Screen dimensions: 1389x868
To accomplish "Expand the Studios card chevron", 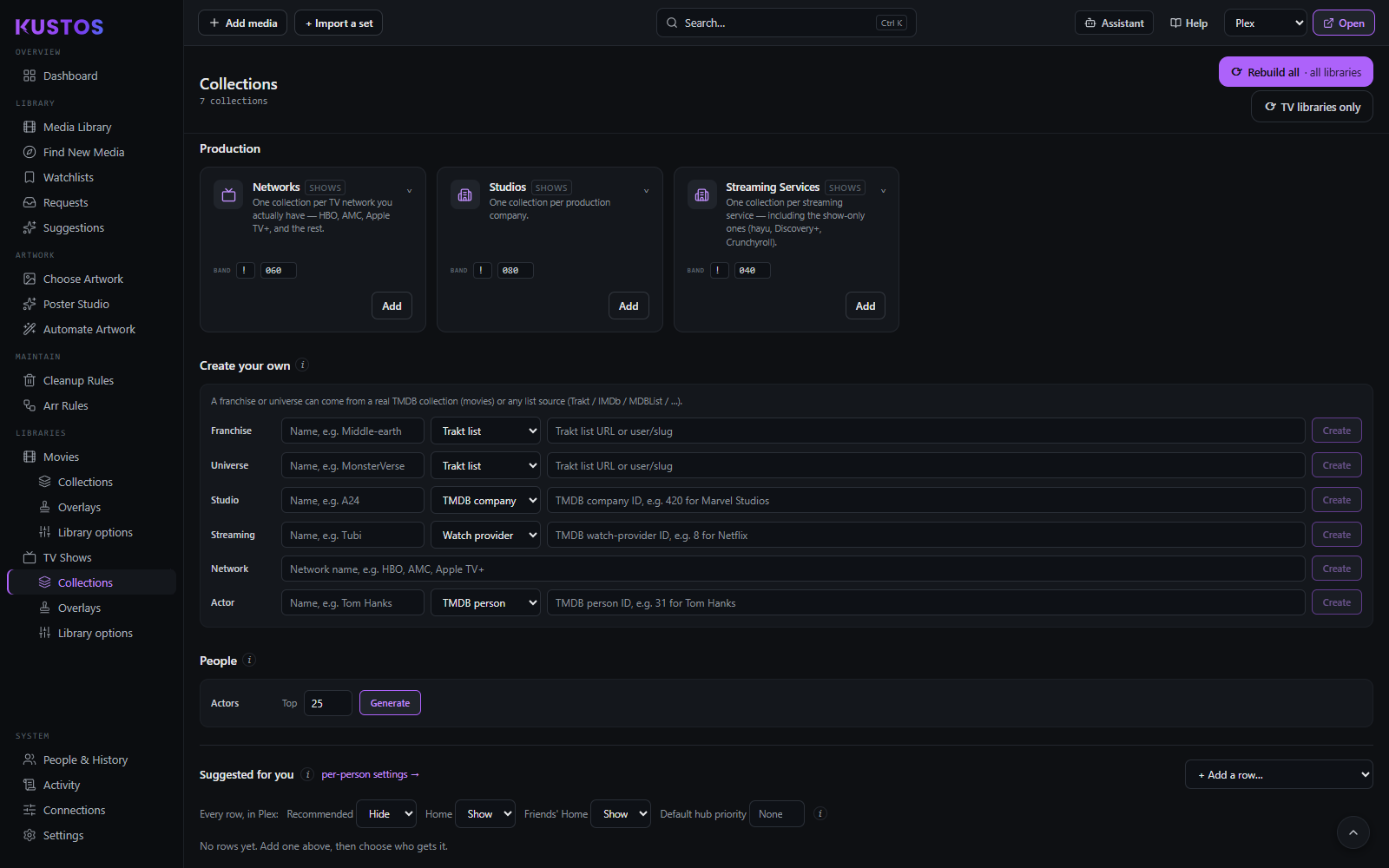I will pyautogui.click(x=646, y=191).
